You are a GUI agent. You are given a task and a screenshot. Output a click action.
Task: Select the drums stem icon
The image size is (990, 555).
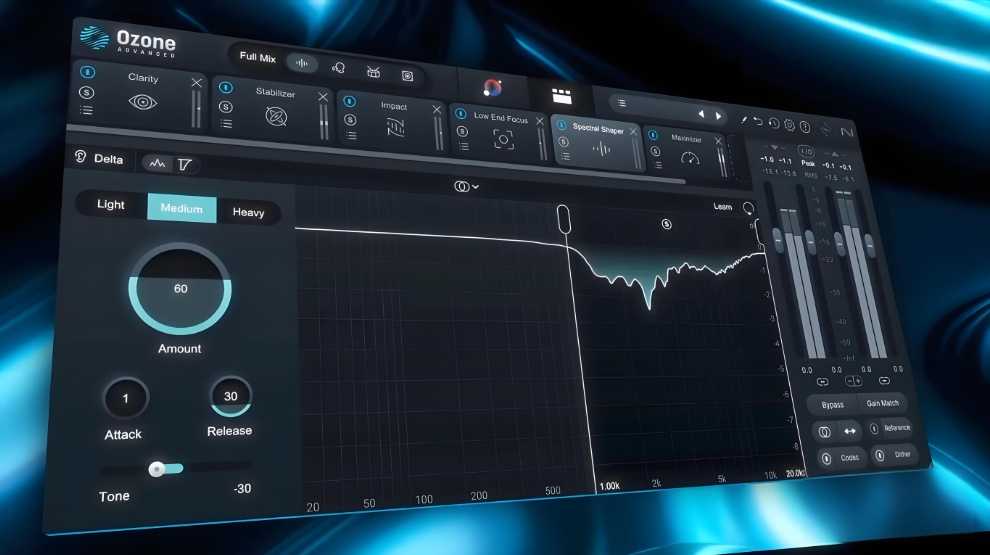(x=373, y=72)
